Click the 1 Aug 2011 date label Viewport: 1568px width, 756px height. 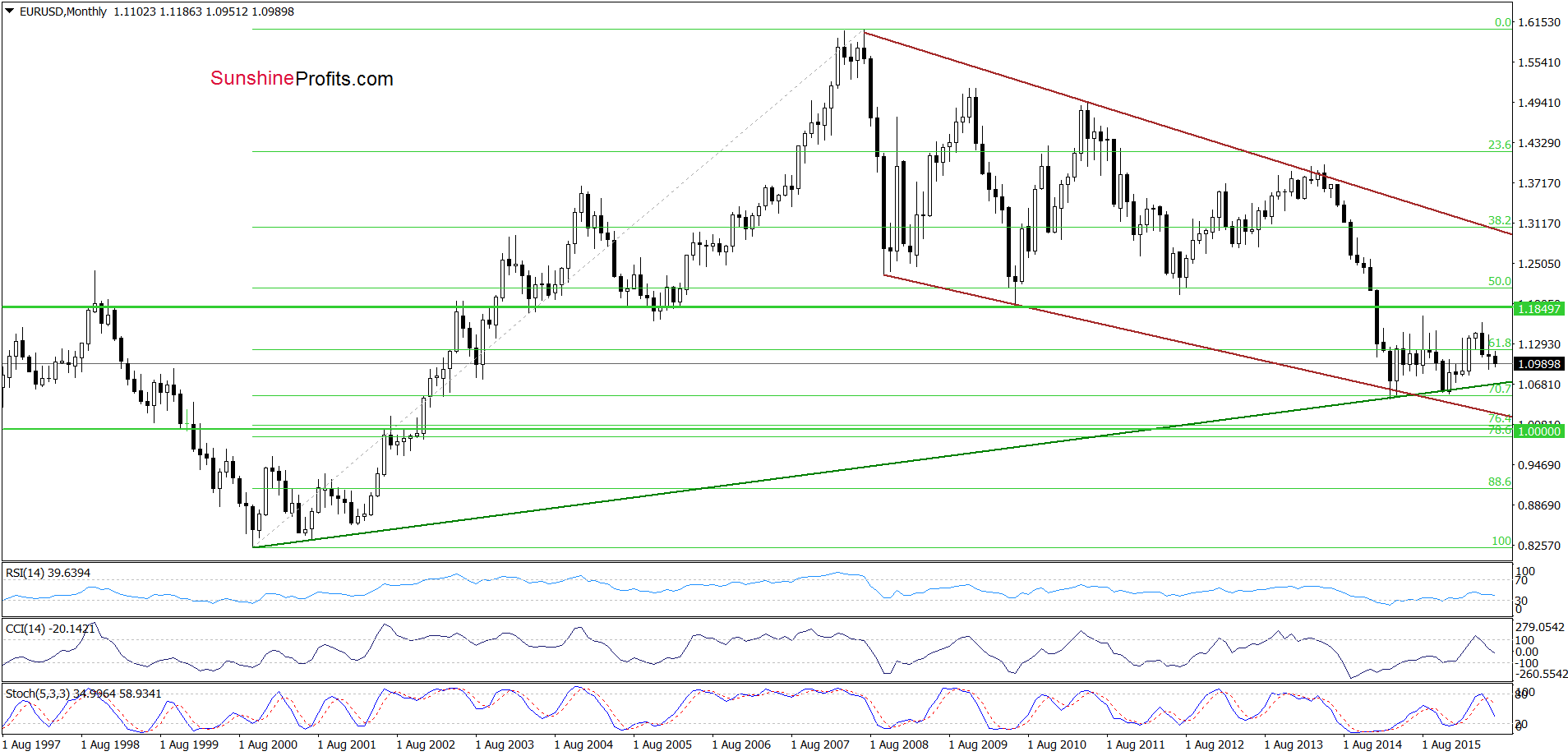point(1136,744)
